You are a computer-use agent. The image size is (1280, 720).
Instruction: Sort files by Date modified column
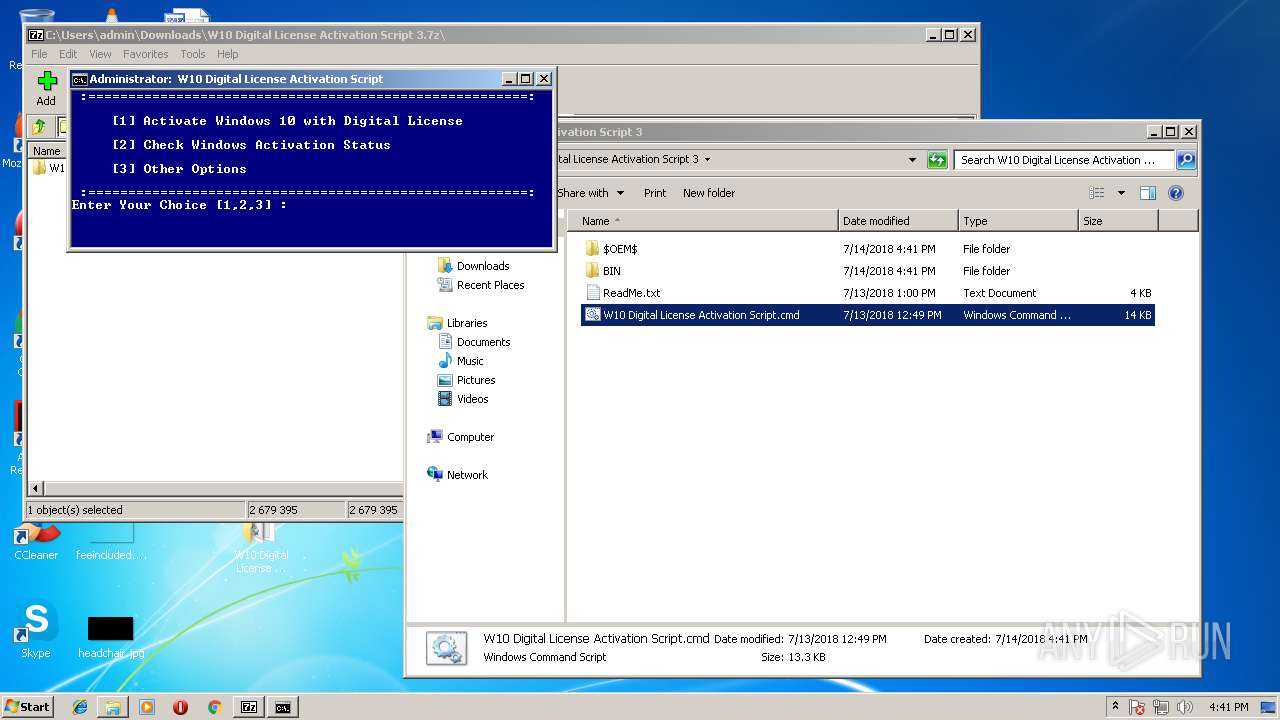898,221
